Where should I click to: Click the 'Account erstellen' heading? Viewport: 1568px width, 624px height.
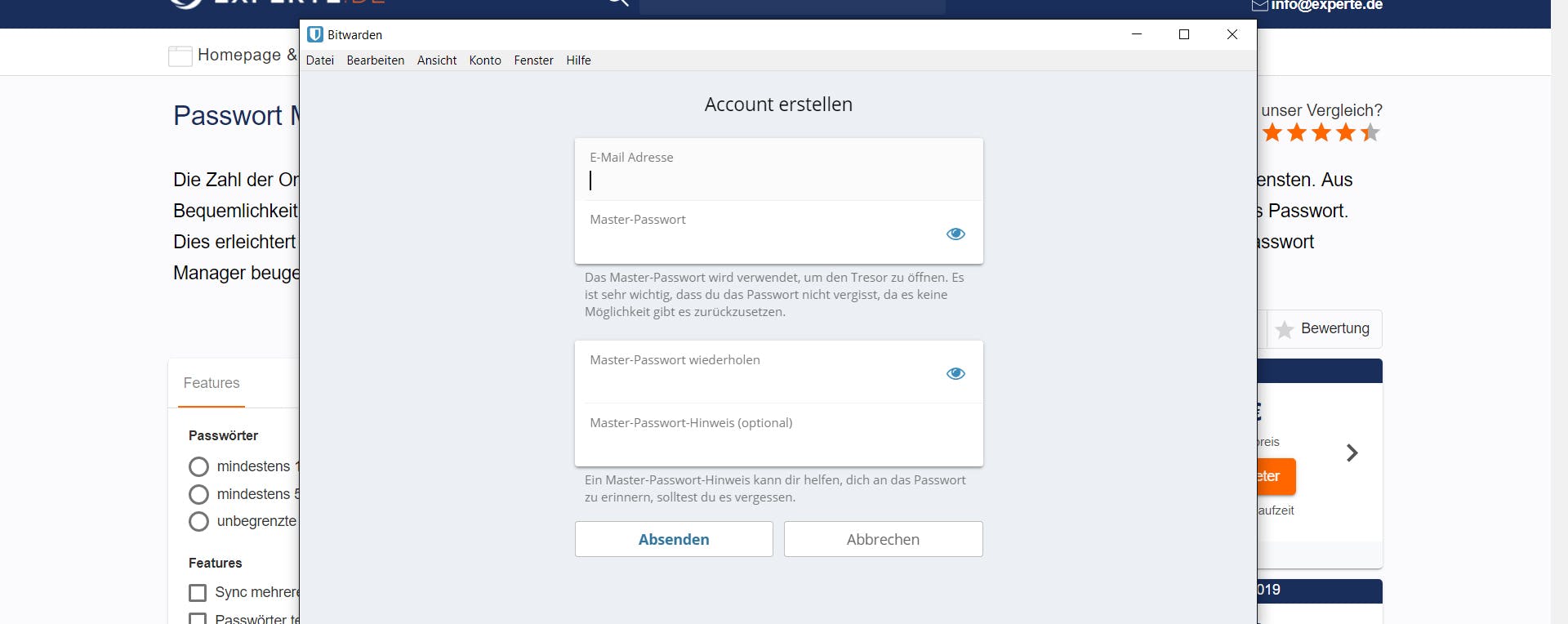(778, 105)
